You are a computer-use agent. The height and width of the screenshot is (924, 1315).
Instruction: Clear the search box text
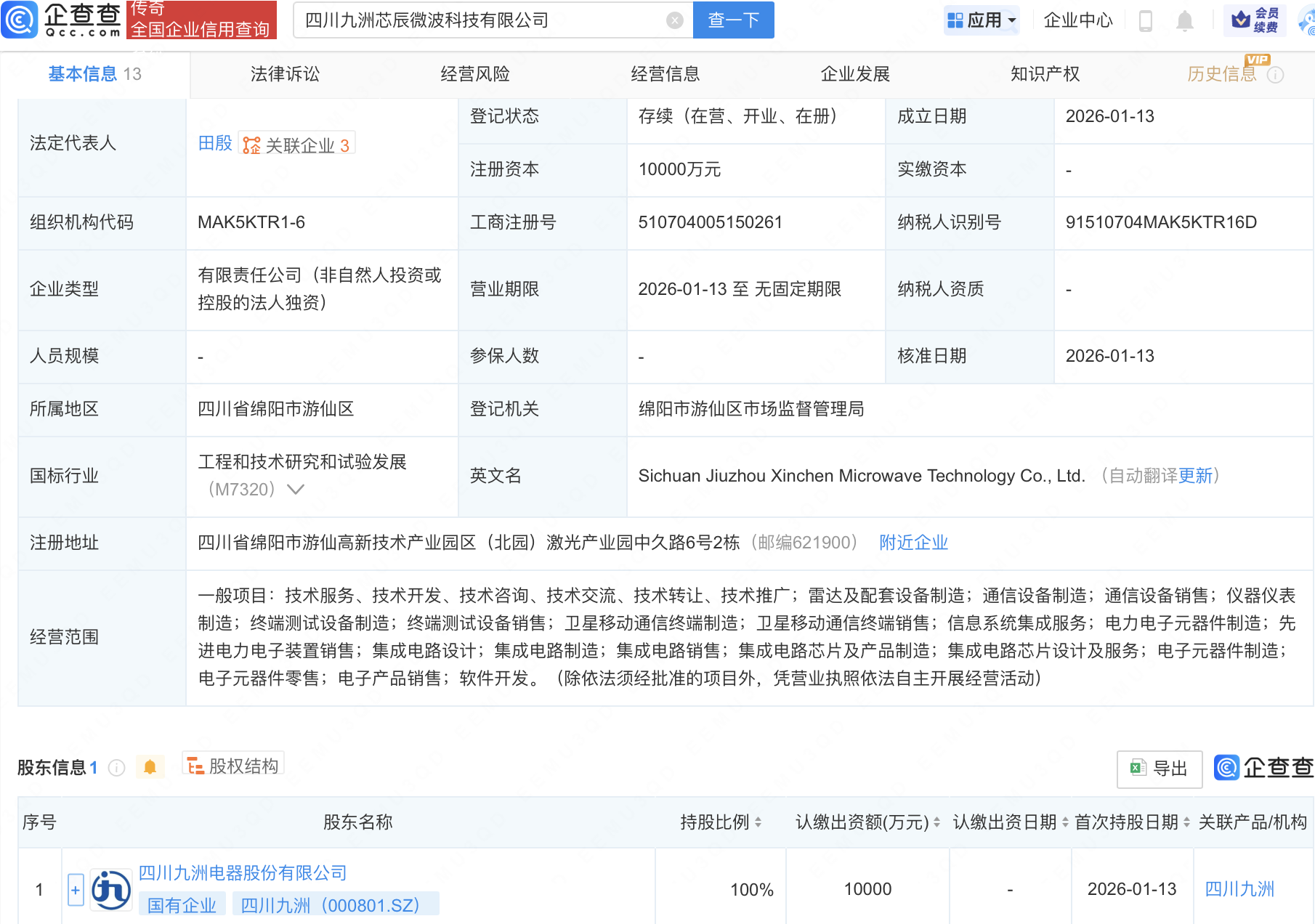click(x=674, y=20)
